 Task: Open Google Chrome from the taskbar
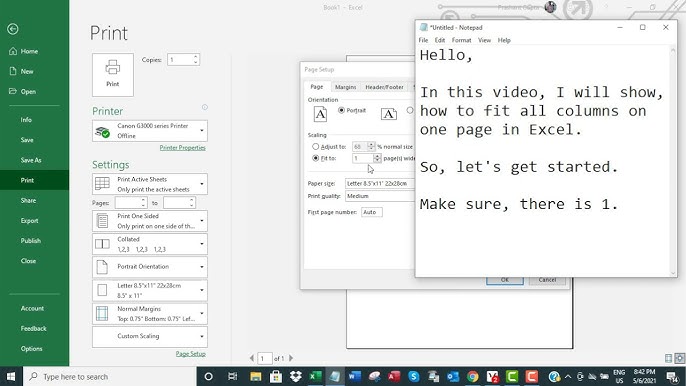[472, 376]
